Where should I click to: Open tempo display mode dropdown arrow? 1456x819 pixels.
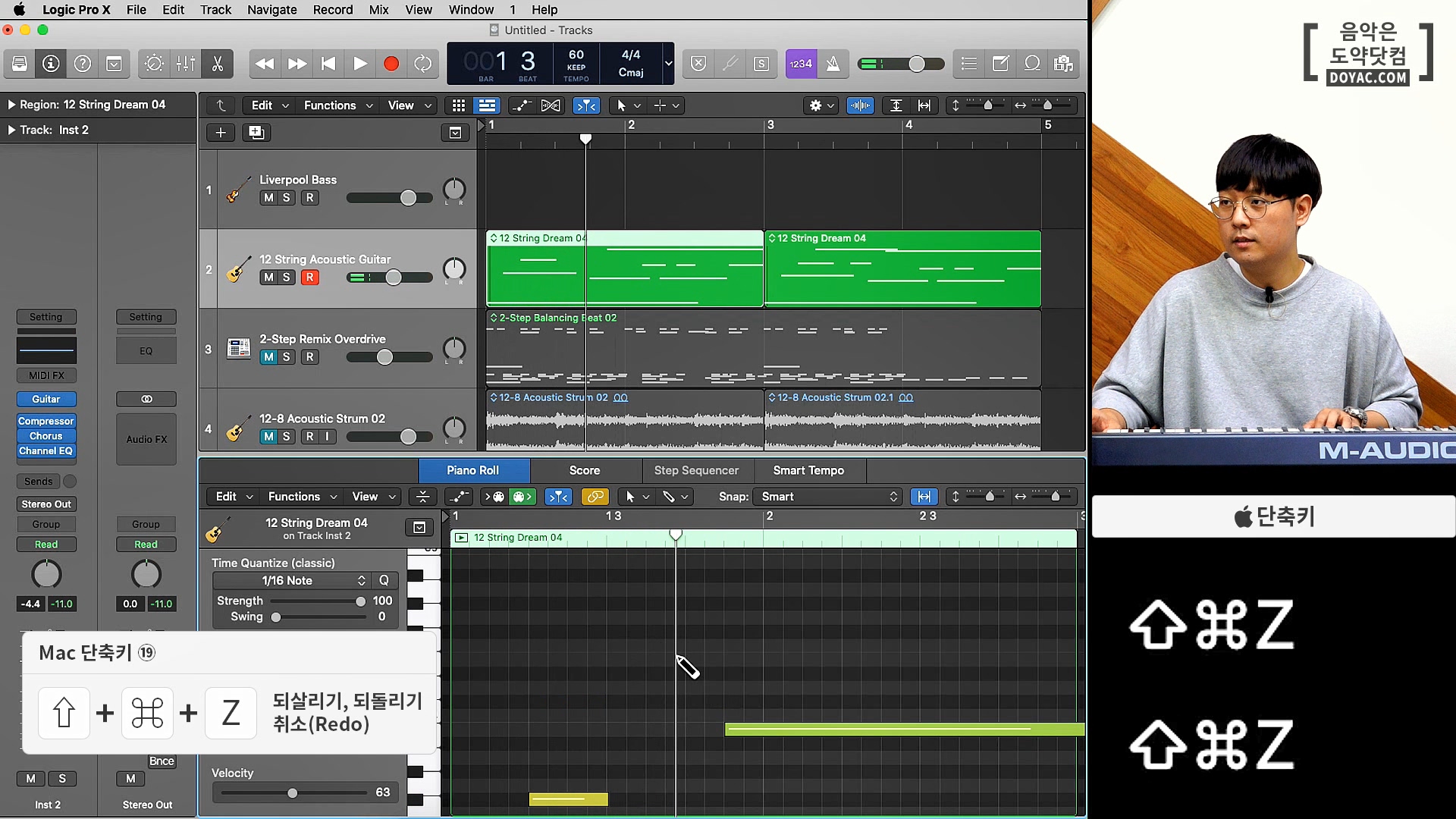tap(668, 64)
